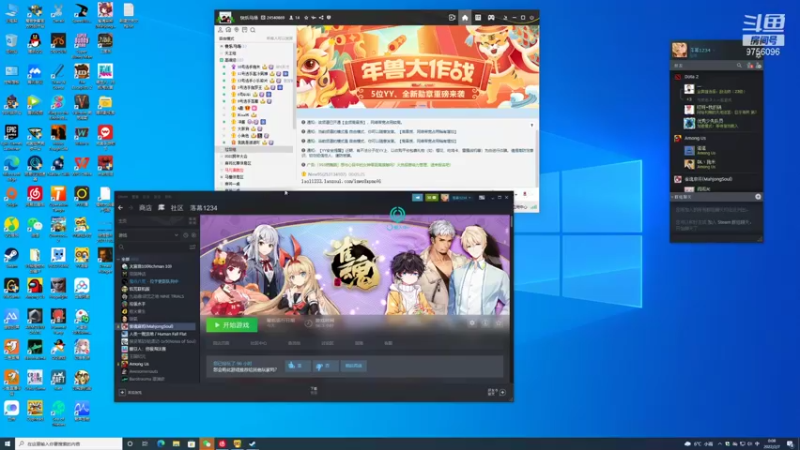
Task: Favorite the YY channel with star icon
Action: (306, 17)
